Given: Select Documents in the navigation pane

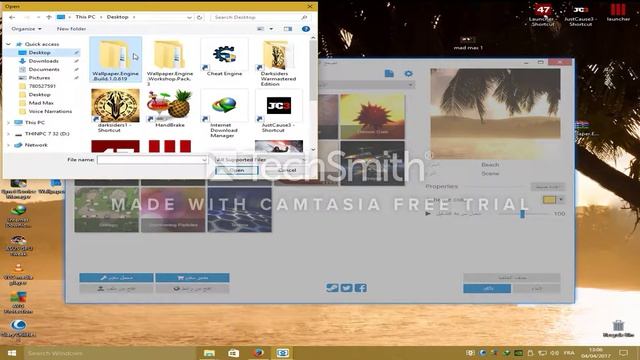Looking at the screenshot, I should [x=44, y=69].
